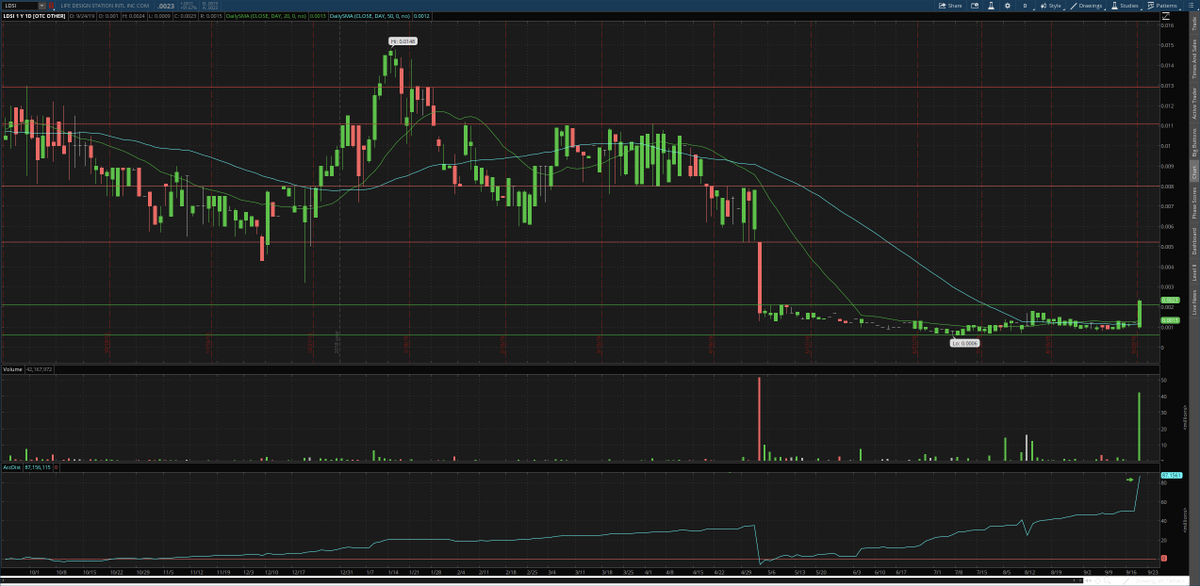Screen dimensions: 1200x586
Task: Click the Lo: 0.0006 price bubble
Action: (x=964, y=342)
